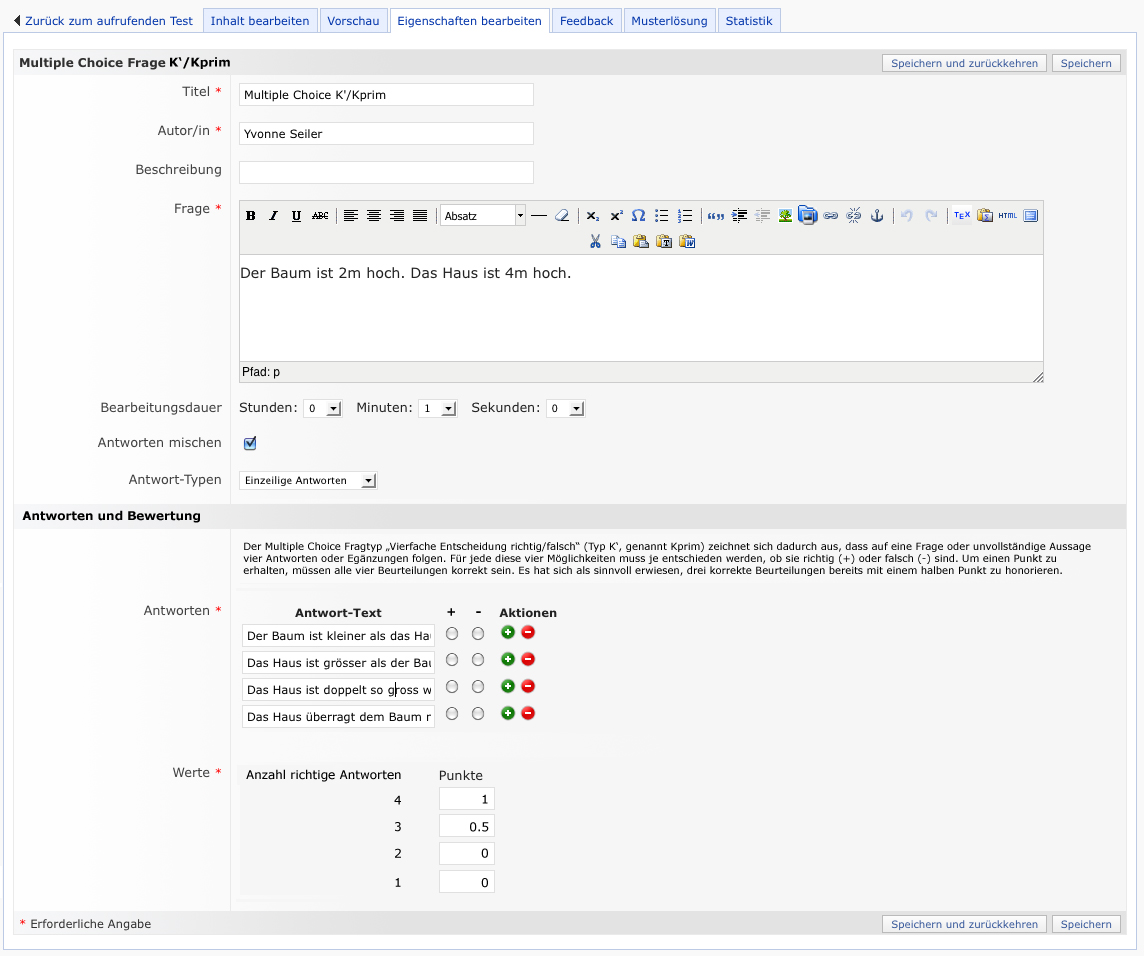Mark the second answer as false (-)

[478, 660]
